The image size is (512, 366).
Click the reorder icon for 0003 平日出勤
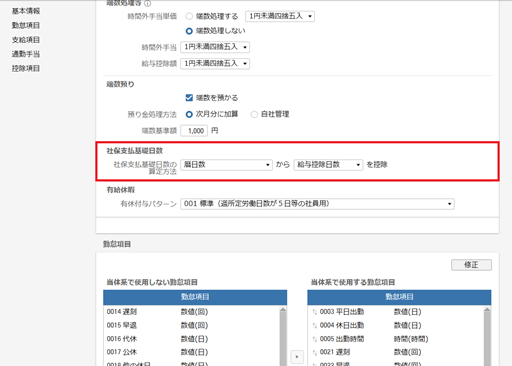click(314, 312)
